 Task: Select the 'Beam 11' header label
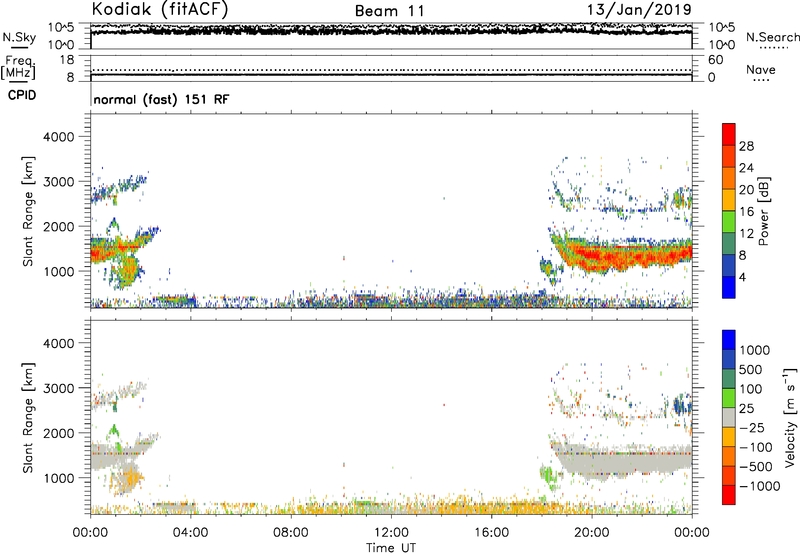390,11
